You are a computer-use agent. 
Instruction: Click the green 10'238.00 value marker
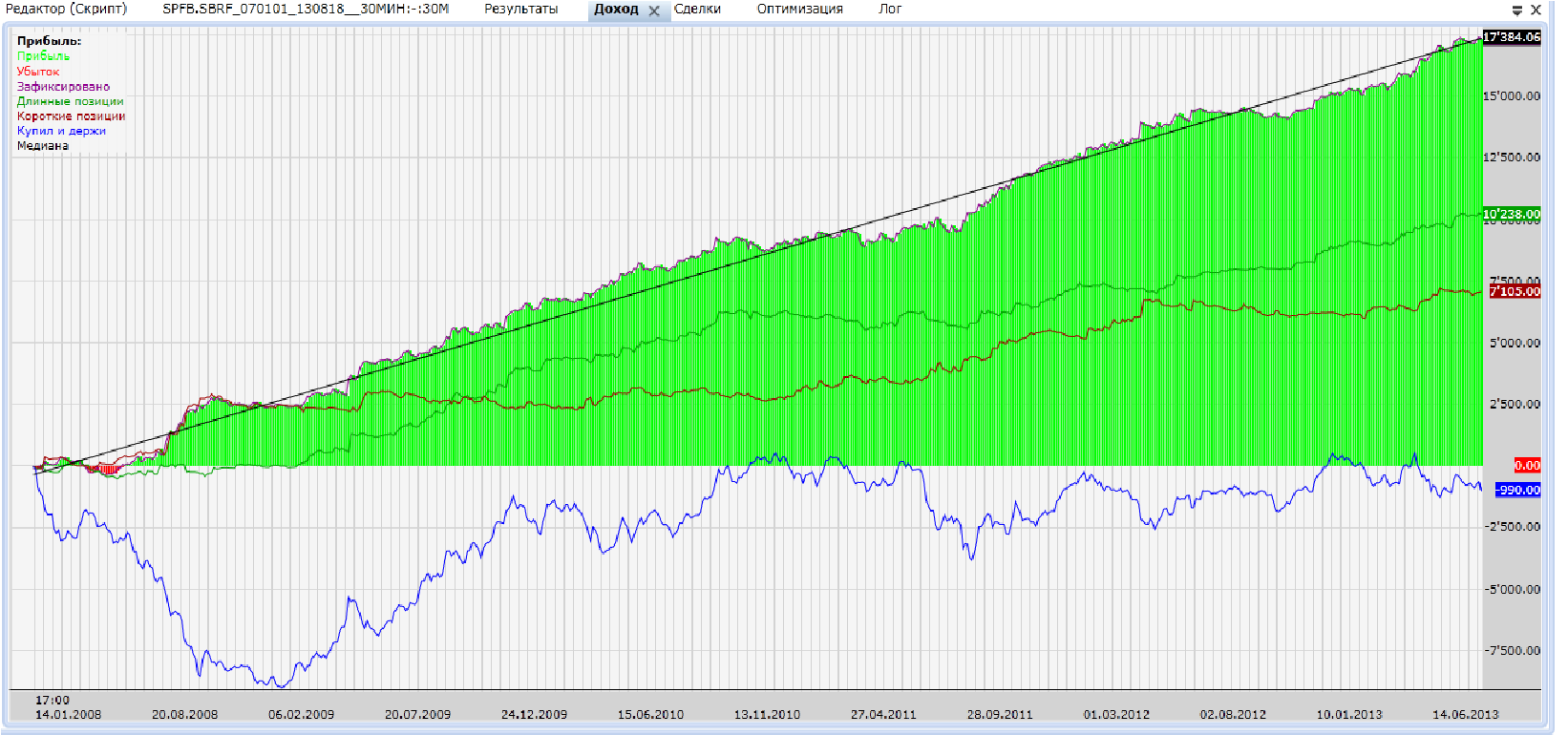1512,215
